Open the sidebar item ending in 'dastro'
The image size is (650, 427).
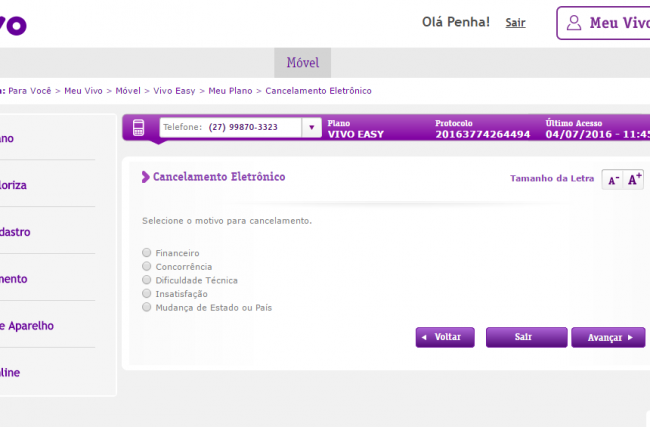(x=15, y=232)
